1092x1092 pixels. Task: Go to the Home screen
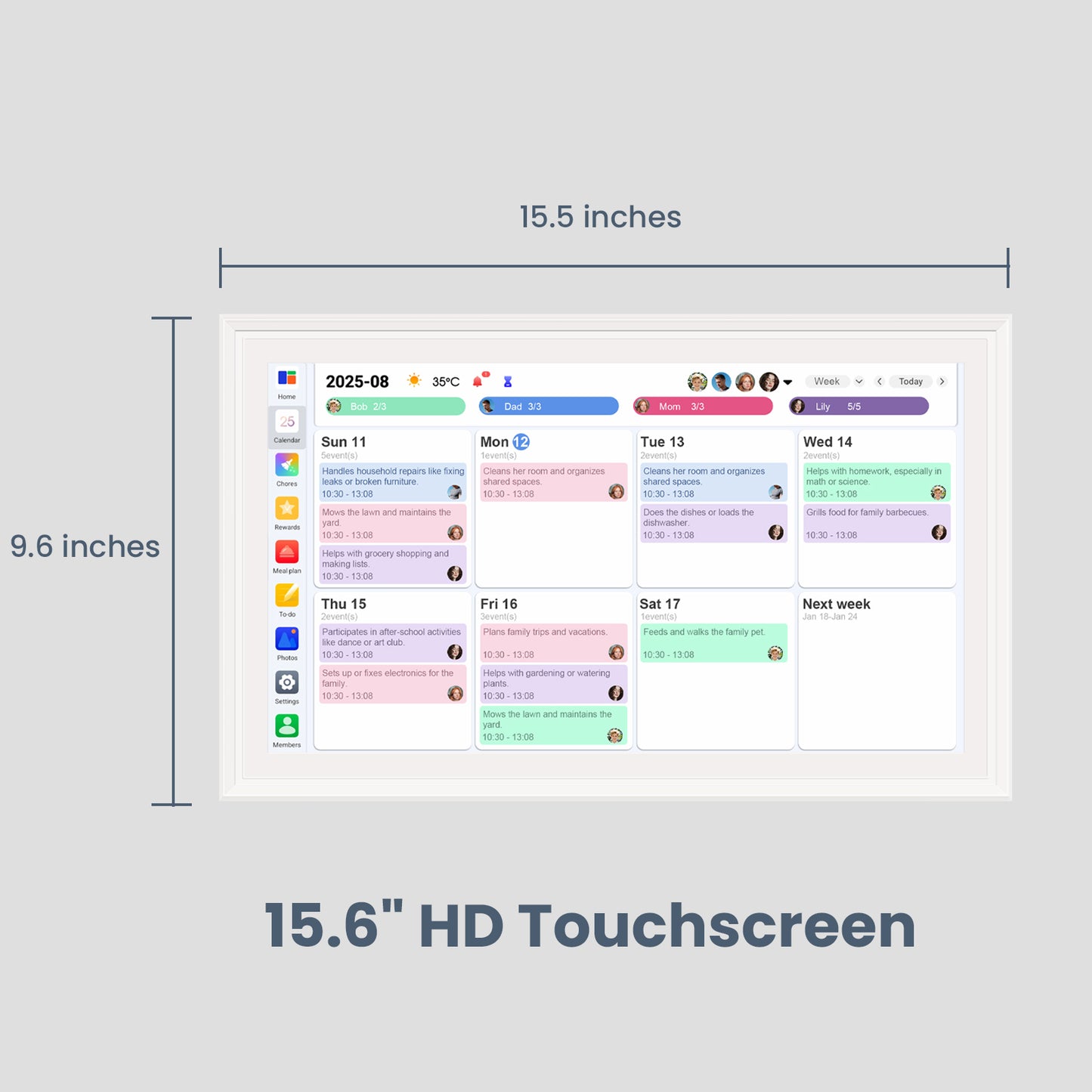pos(287,382)
